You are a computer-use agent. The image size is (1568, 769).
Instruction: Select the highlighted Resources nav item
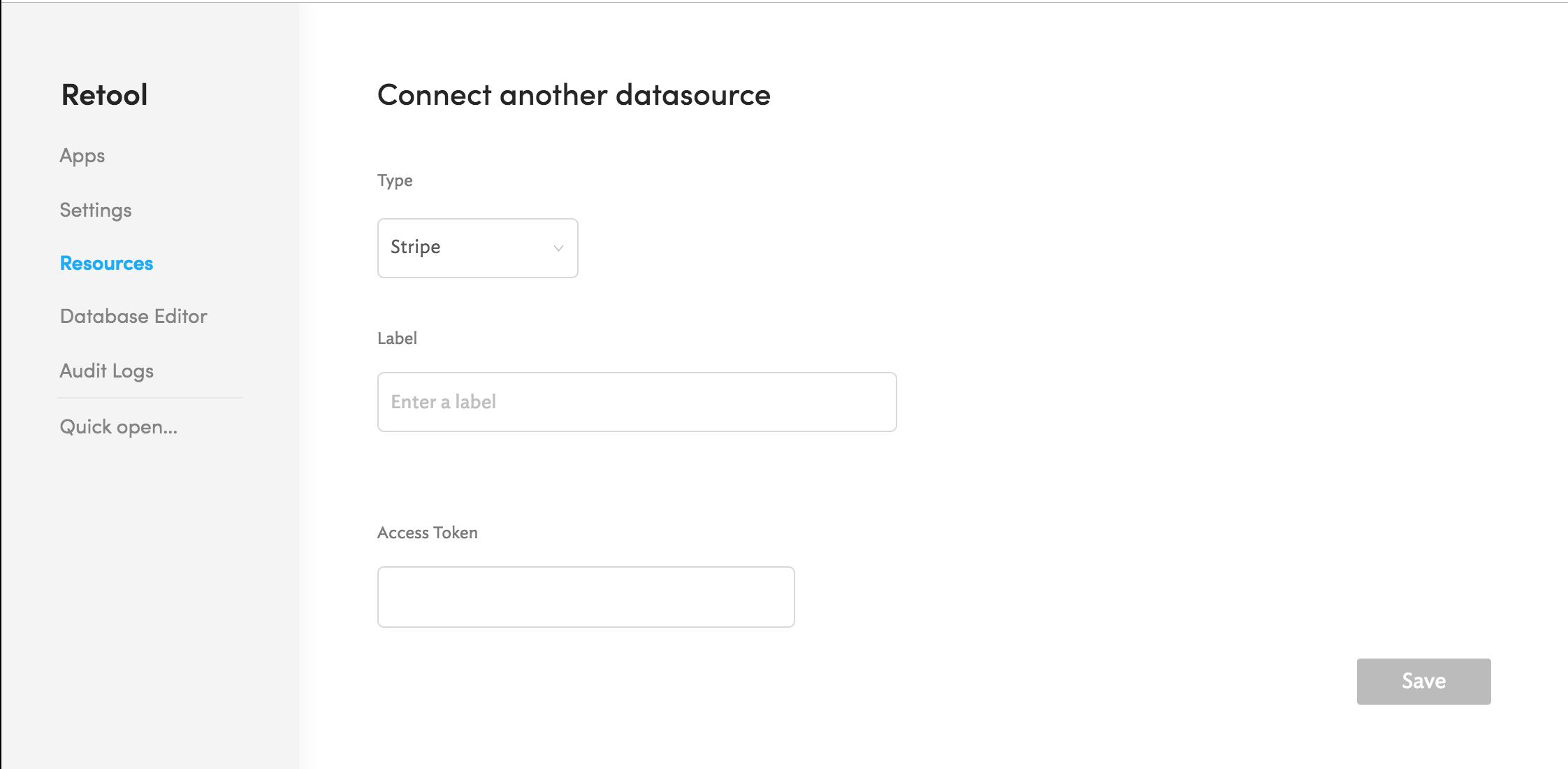pyautogui.click(x=106, y=264)
